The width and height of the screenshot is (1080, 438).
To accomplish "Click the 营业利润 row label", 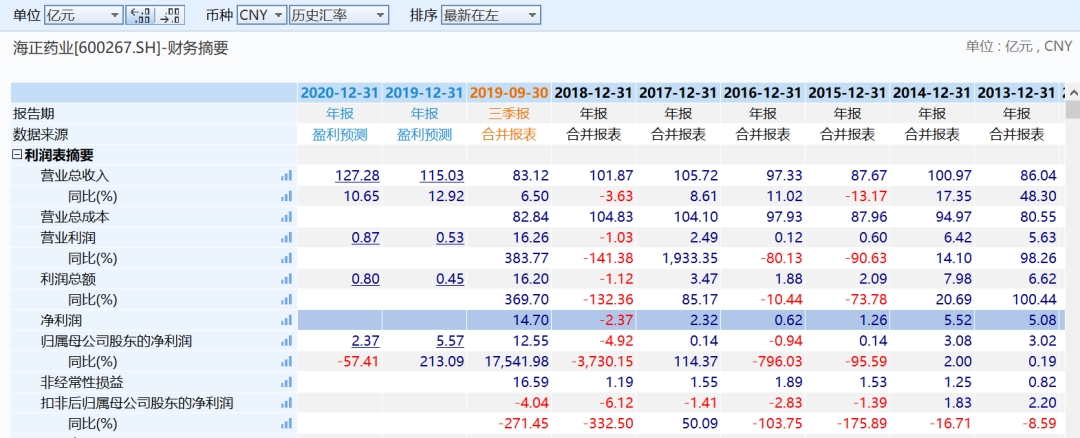I will pos(68,238).
